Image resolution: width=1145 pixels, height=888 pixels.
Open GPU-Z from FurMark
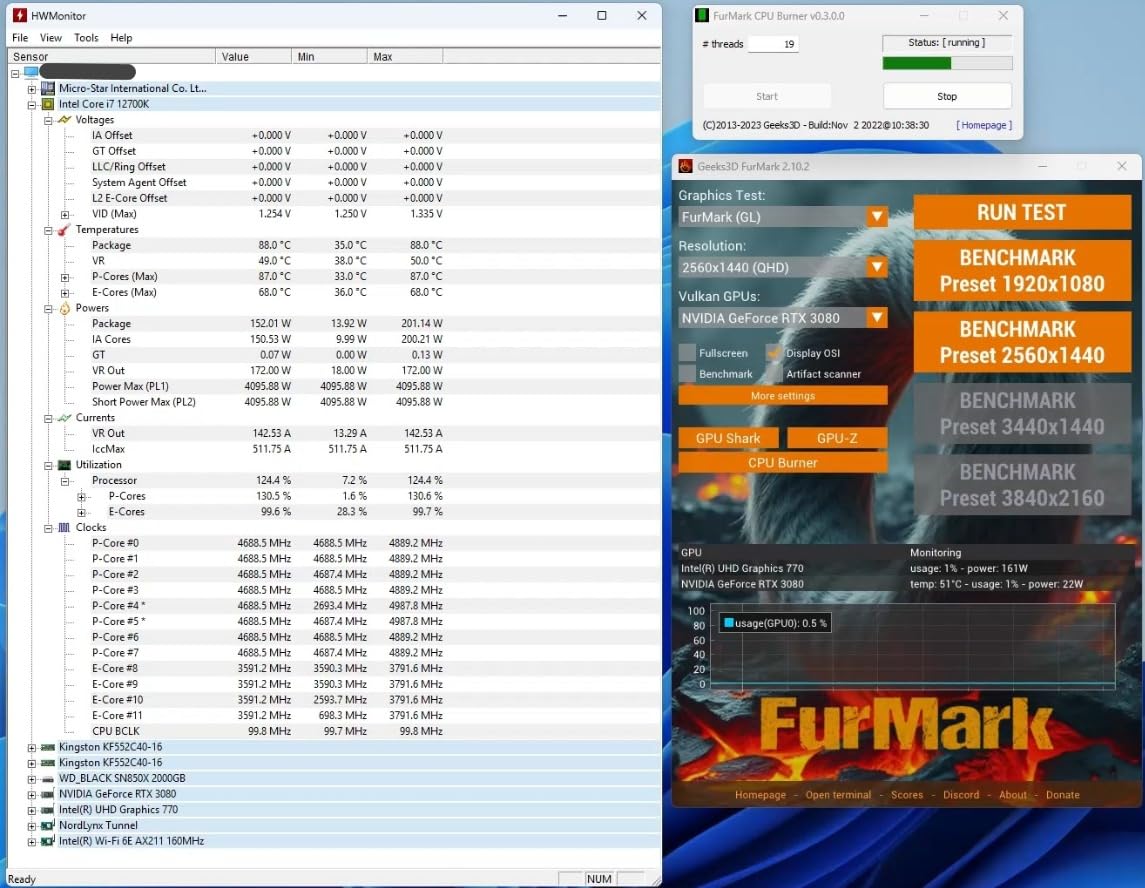pos(837,437)
